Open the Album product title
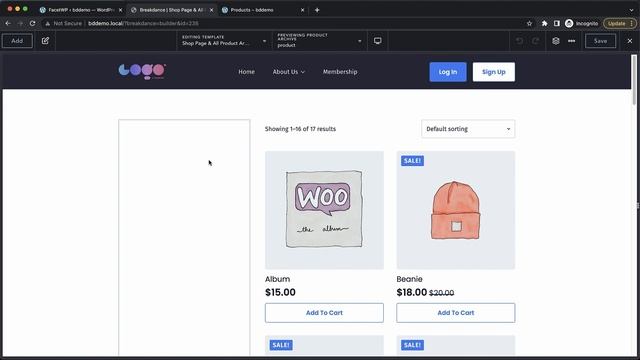640x360 pixels. click(278, 279)
